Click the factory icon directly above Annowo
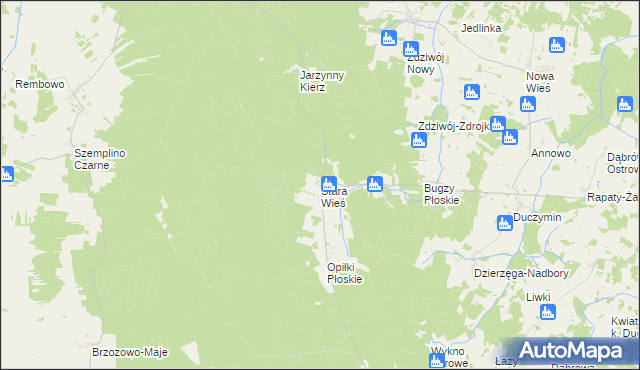This screenshot has height=370, width=640. pyautogui.click(x=510, y=137)
